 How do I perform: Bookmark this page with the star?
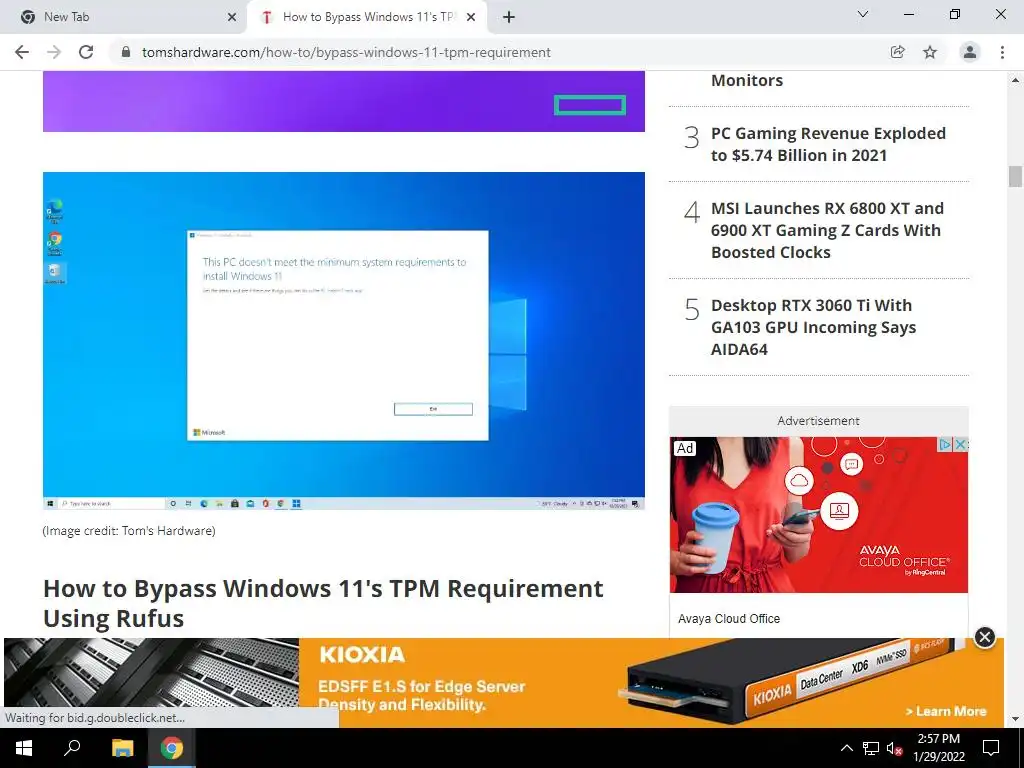[x=930, y=52]
